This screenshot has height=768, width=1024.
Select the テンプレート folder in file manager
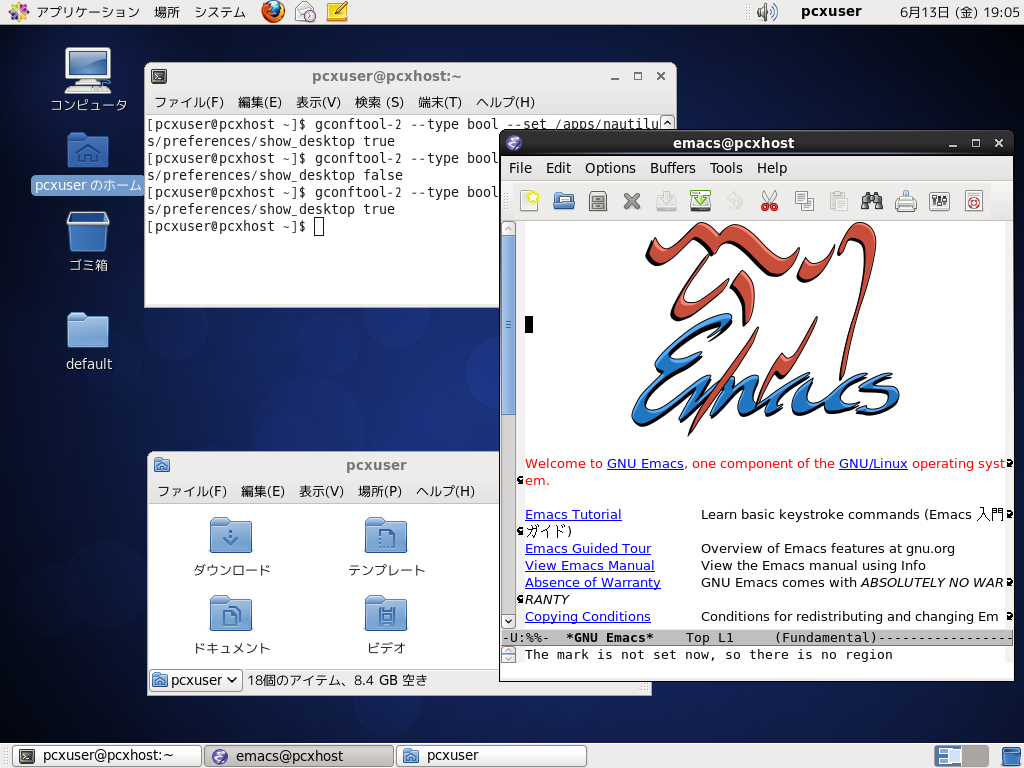click(386, 547)
